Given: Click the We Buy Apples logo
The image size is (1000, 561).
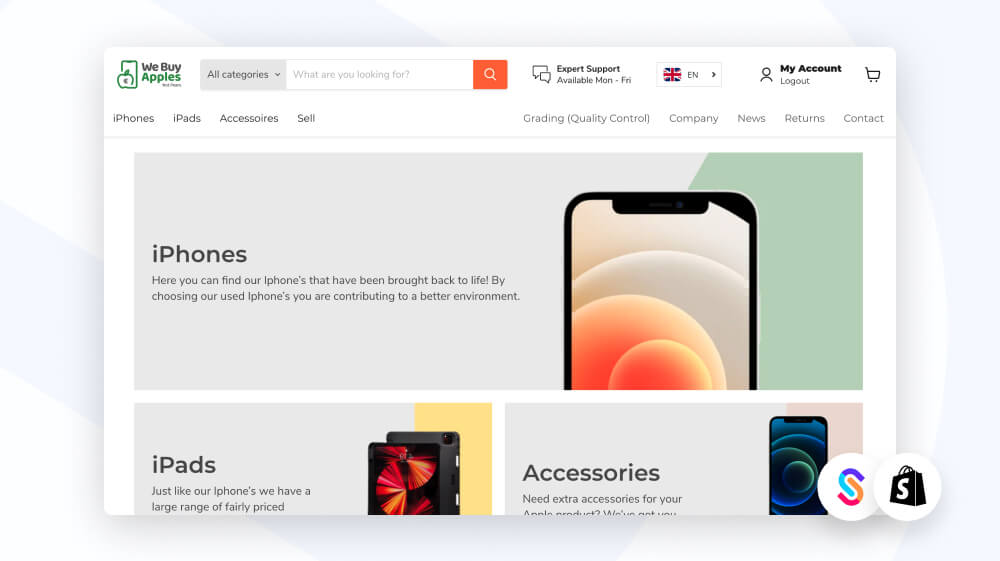Looking at the screenshot, I should coord(149,75).
